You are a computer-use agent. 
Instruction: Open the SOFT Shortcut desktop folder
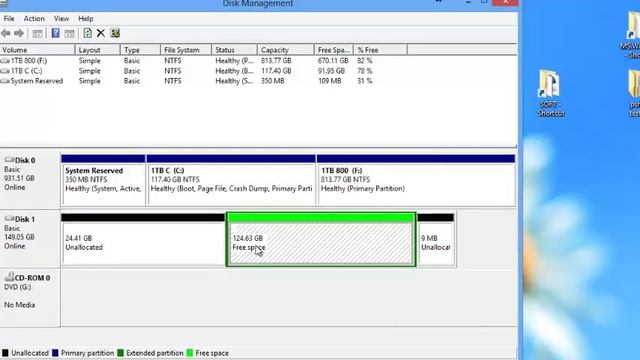coord(550,93)
